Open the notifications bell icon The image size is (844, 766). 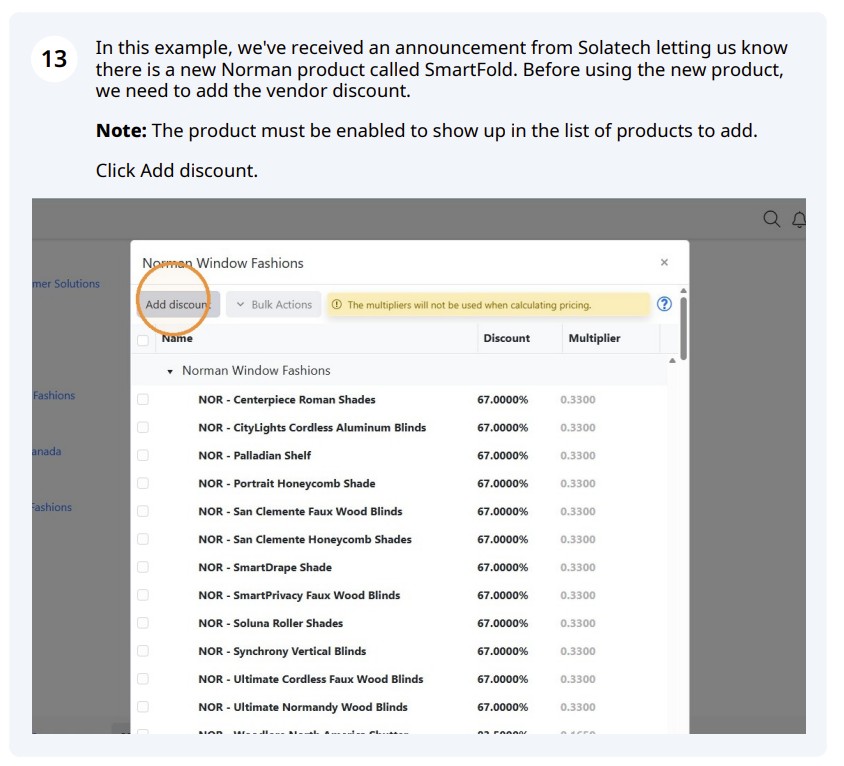(x=799, y=220)
